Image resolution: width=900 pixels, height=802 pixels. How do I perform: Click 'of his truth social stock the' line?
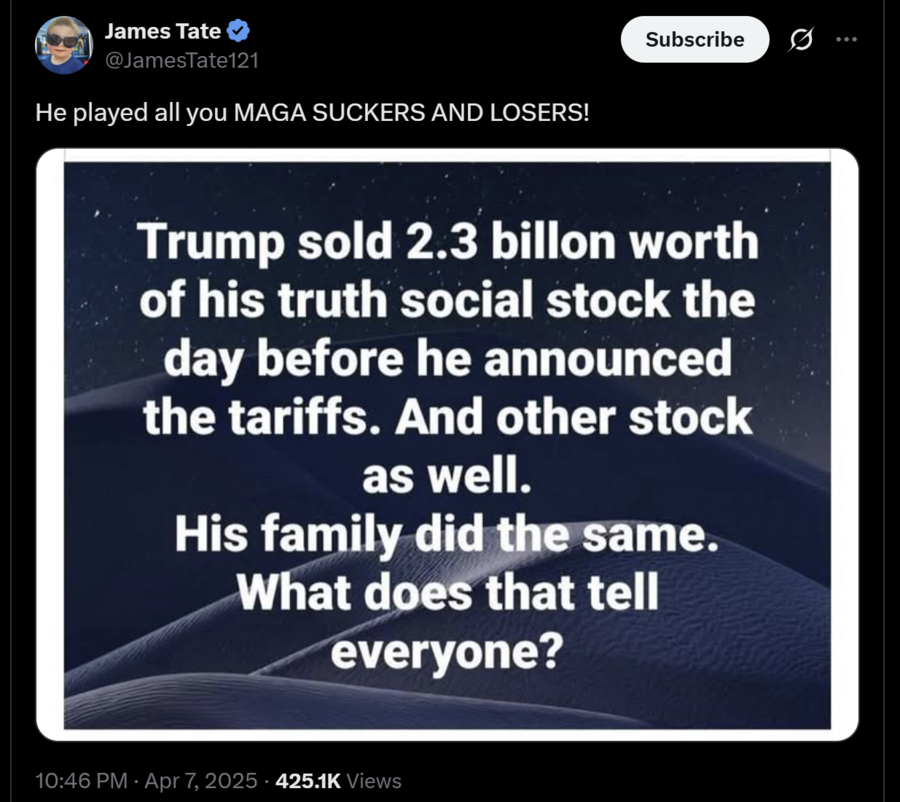pyautogui.click(x=447, y=300)
